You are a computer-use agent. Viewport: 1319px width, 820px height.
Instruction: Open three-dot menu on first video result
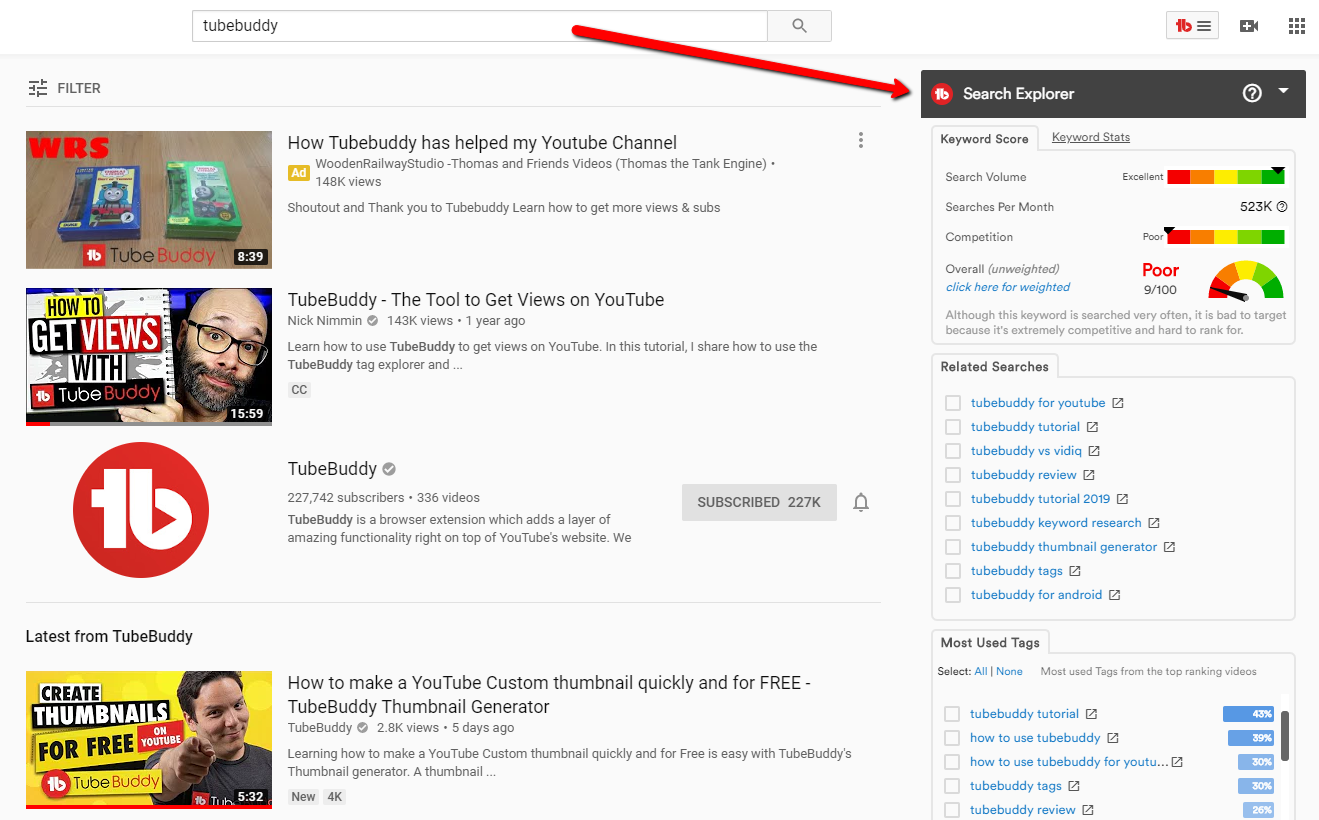(861, 141)
